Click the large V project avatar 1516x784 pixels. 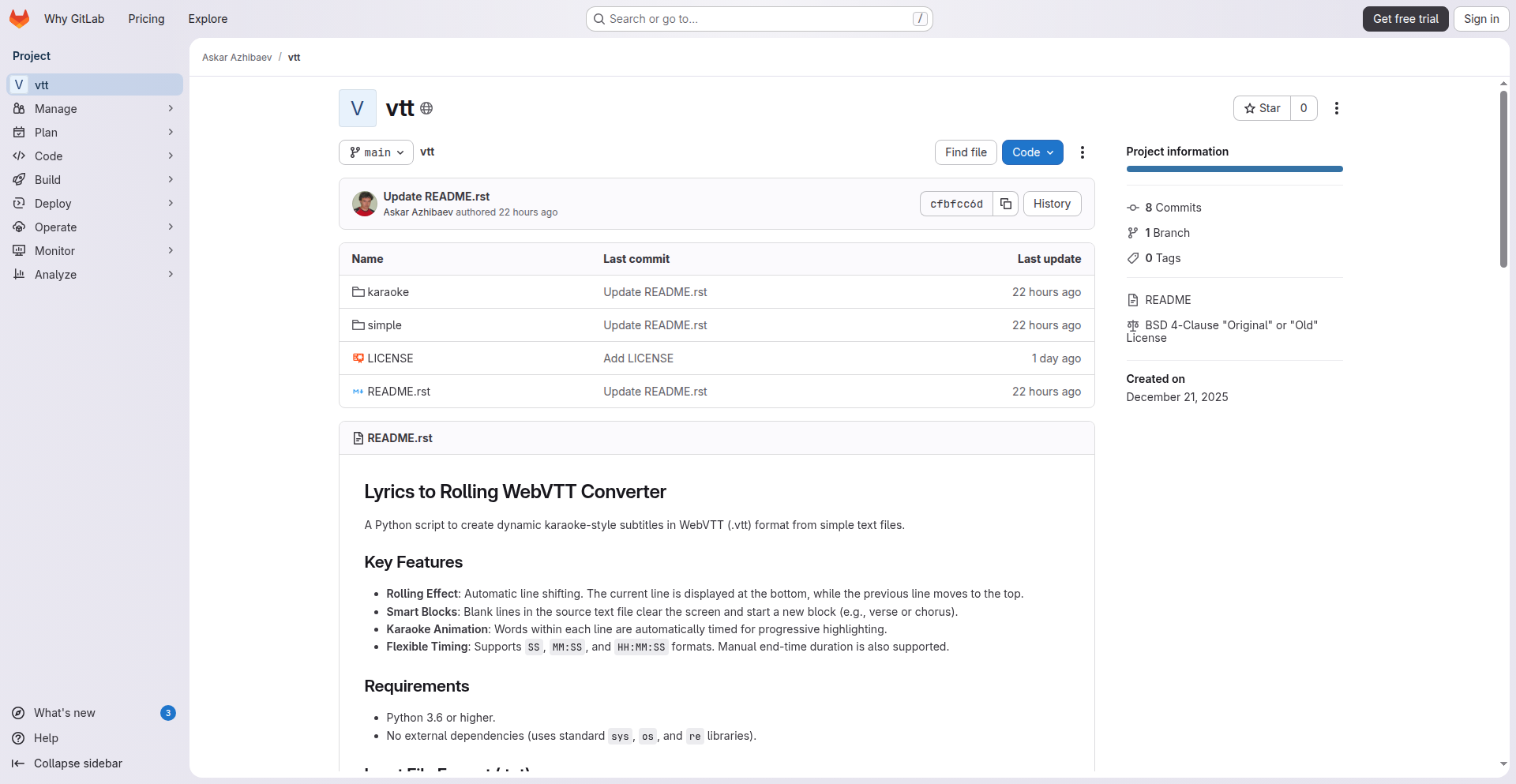click(x=358, y=108)
